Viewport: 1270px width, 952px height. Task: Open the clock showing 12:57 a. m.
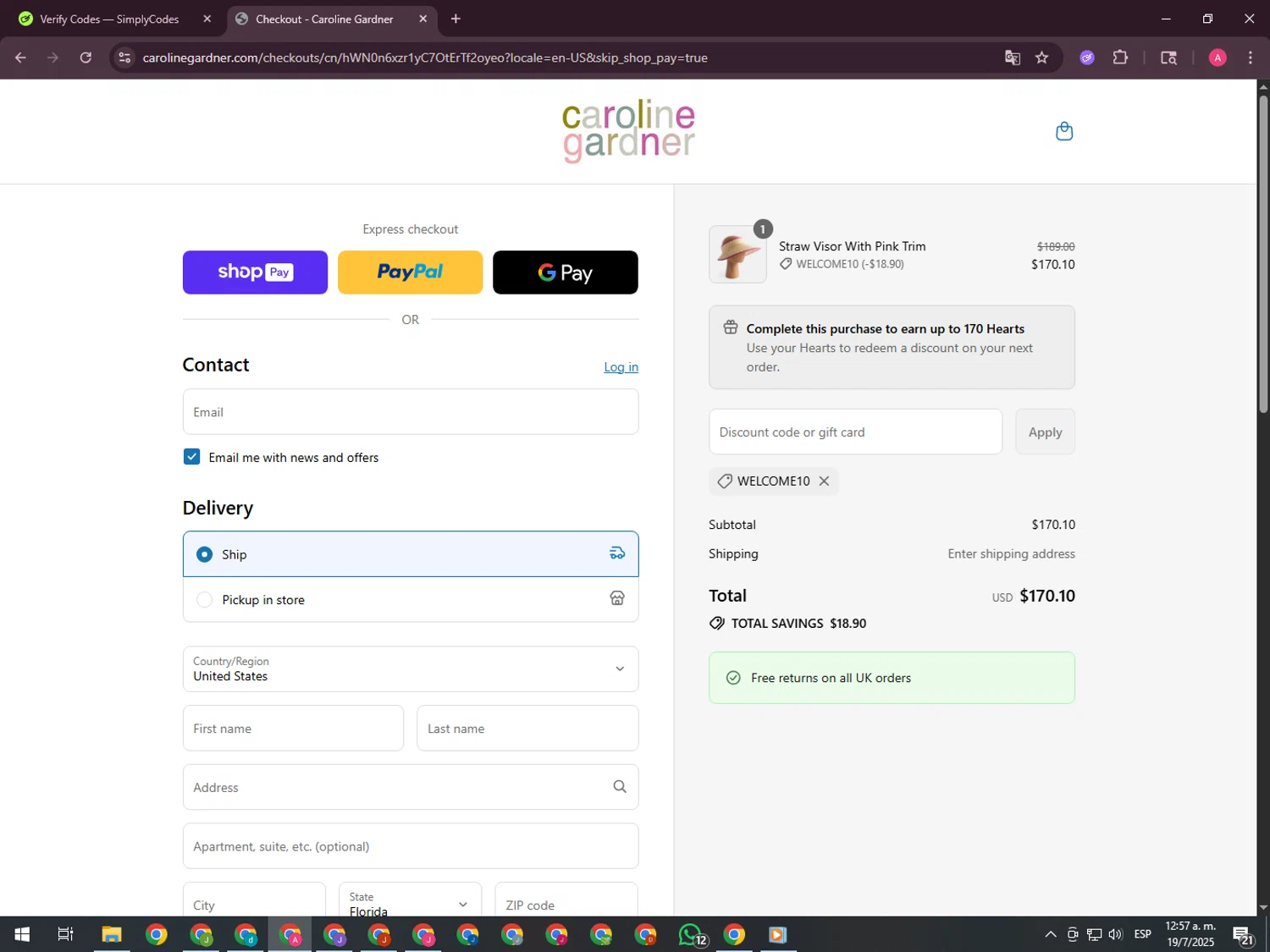(1190, 934)
